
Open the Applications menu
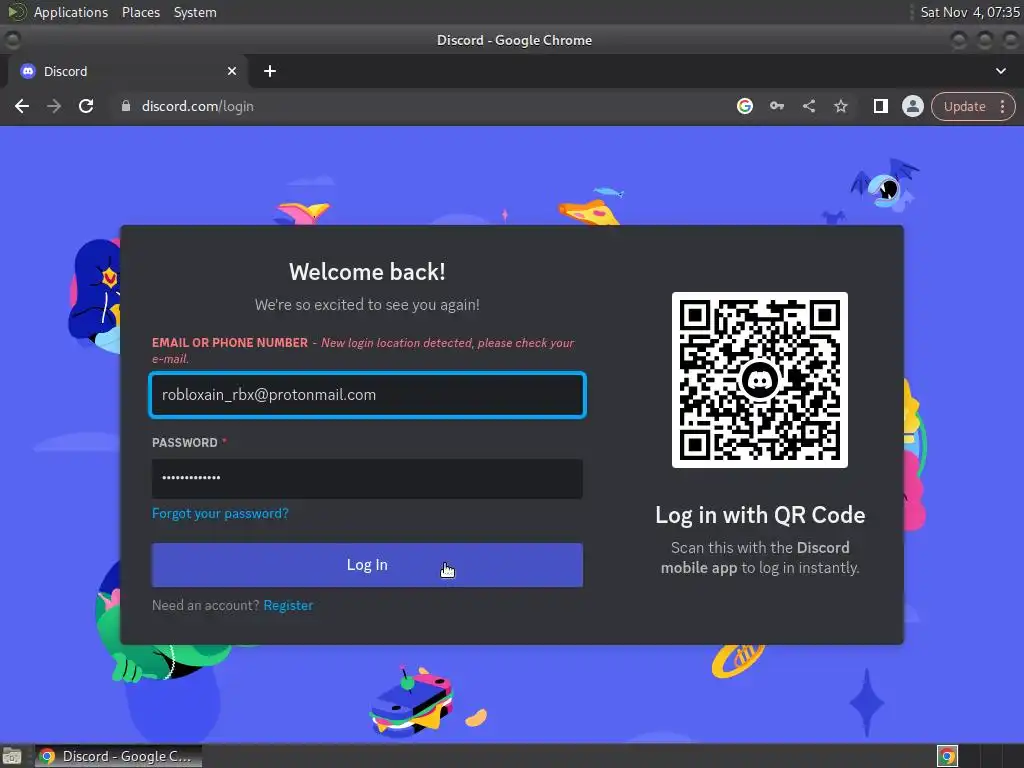click(x=71, y=12)
